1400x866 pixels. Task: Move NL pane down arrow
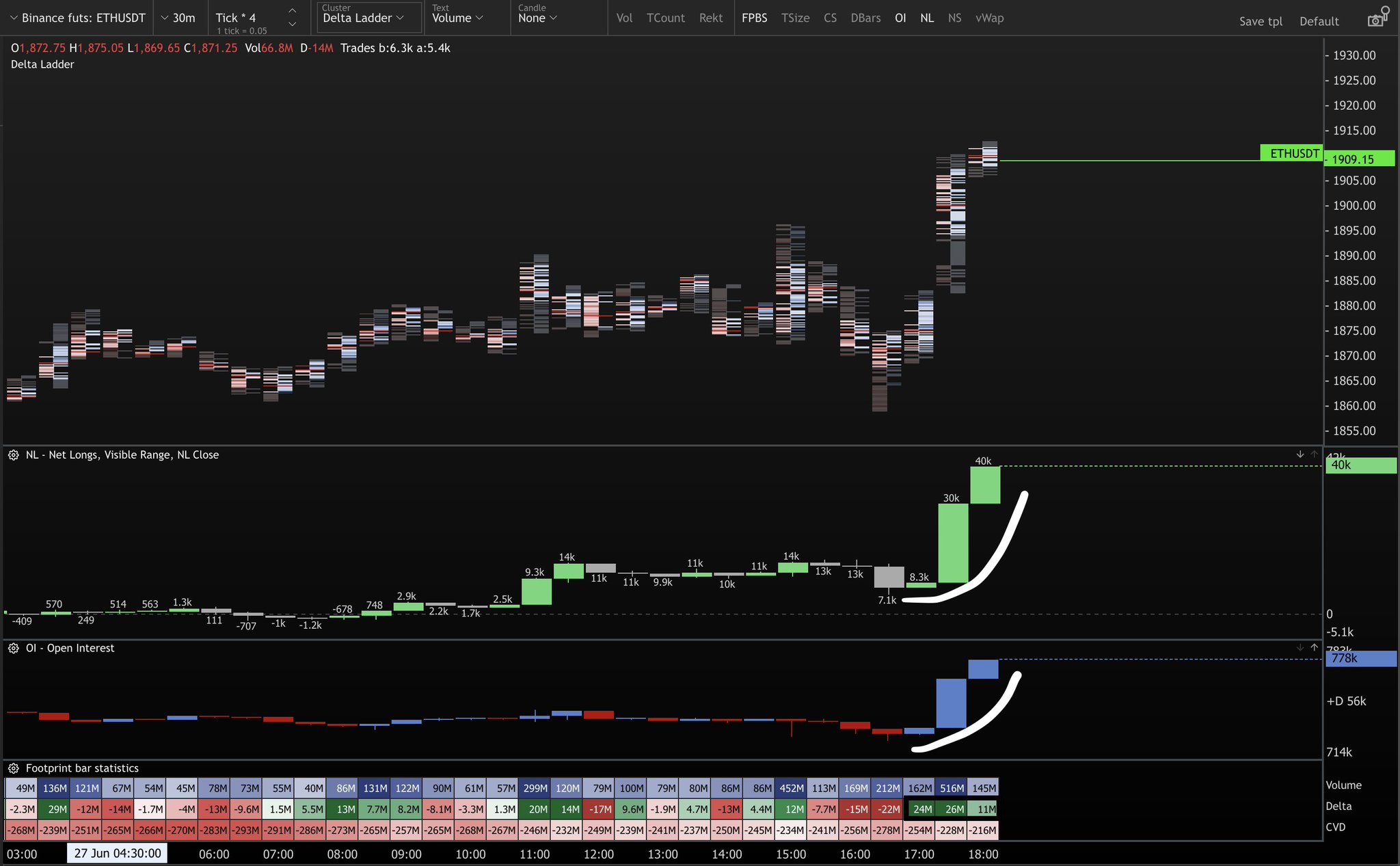(1300, 454)
